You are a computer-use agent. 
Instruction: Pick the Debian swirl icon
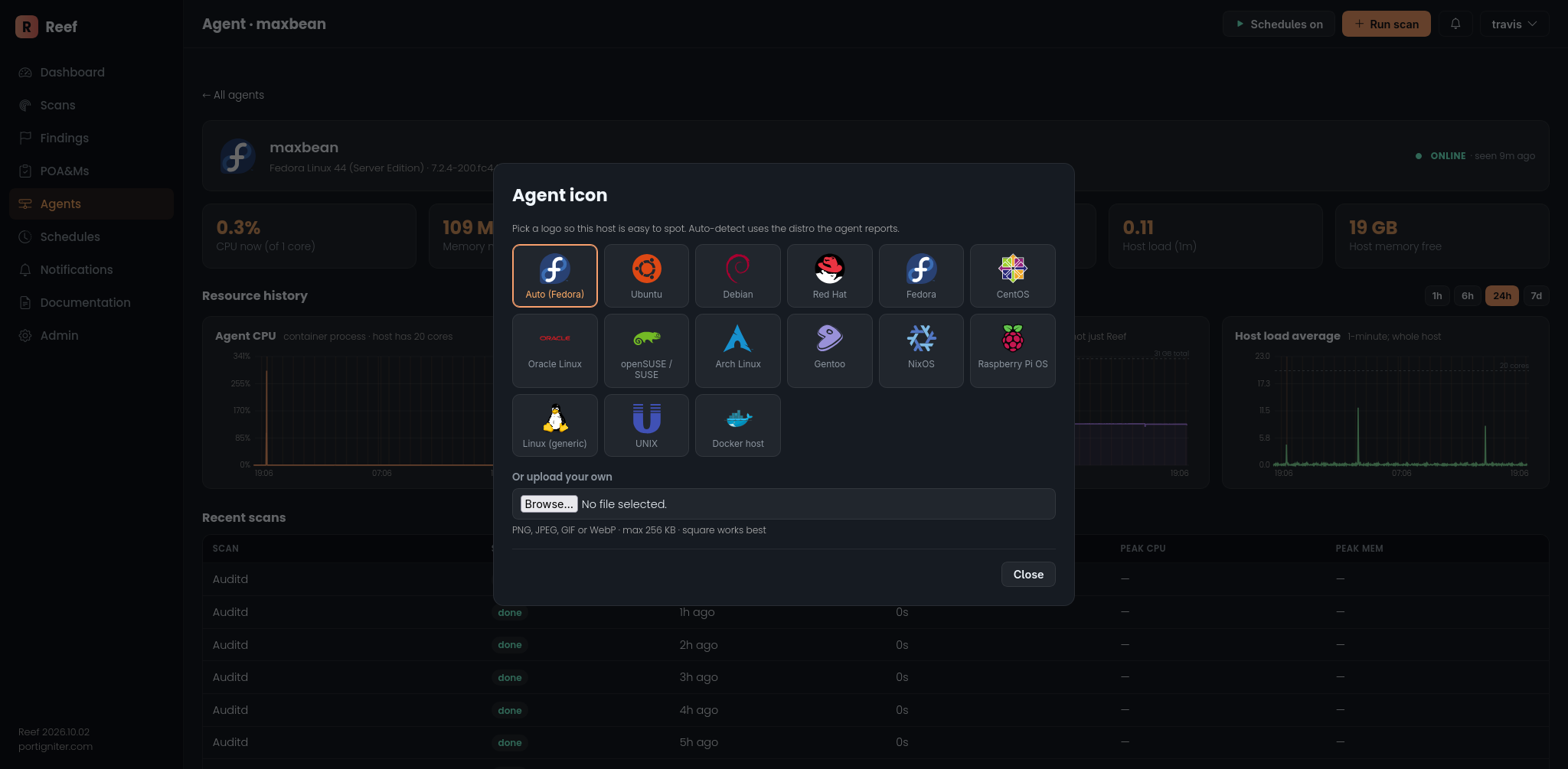tap(738, 275)
